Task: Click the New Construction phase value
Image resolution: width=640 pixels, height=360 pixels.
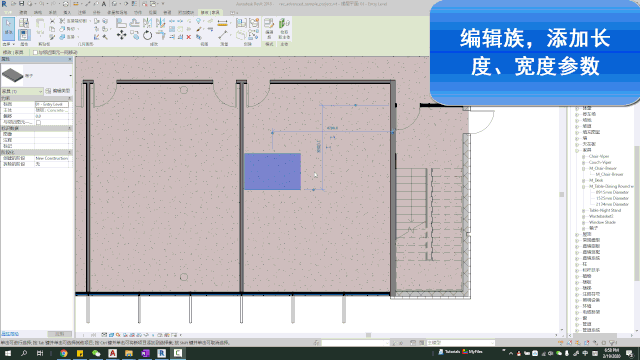Action: tap(52, 158)
